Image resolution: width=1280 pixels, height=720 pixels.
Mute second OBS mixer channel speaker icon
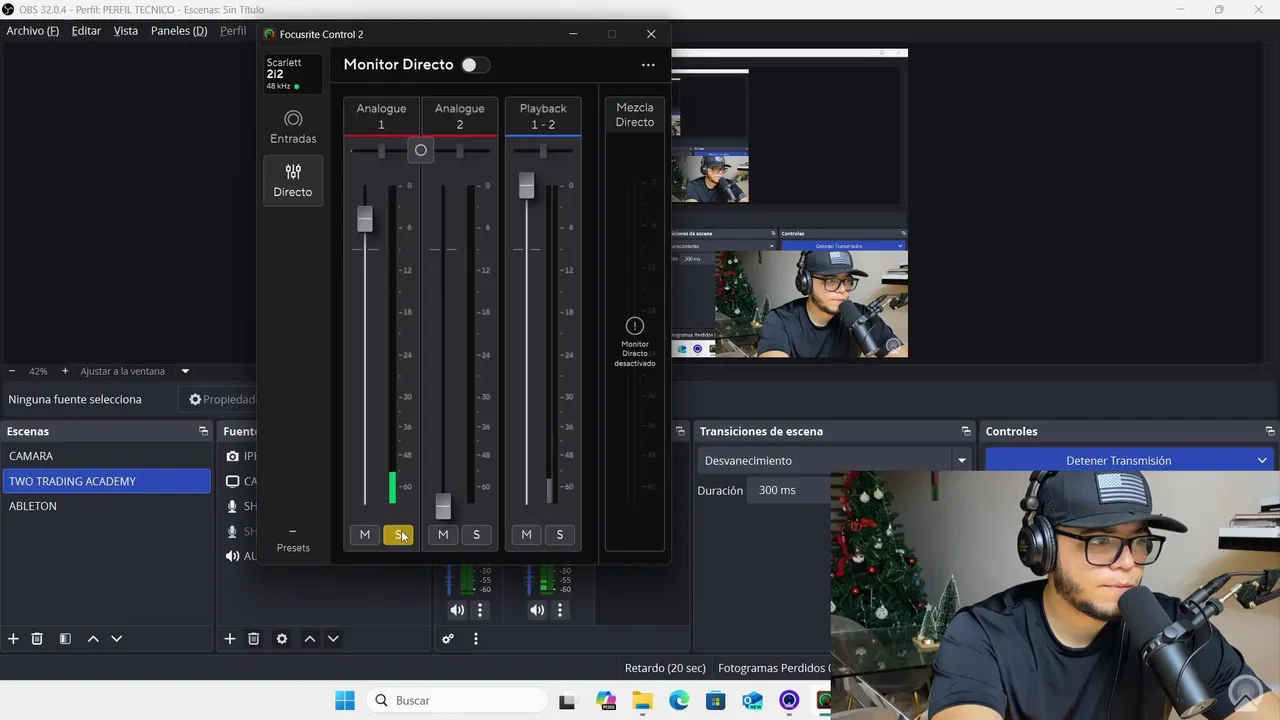click(x=537, y=610)
